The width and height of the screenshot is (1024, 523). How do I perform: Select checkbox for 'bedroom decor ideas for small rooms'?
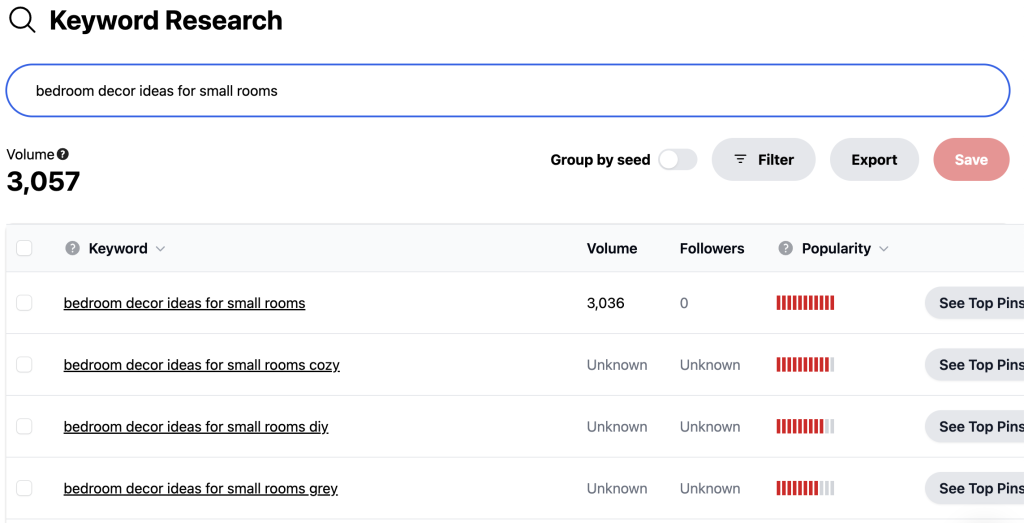[x=24, y=303]
